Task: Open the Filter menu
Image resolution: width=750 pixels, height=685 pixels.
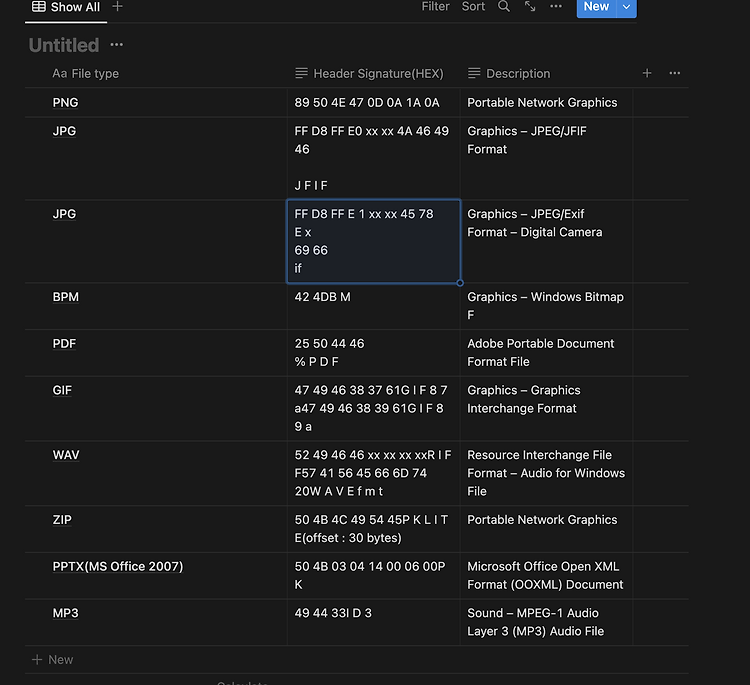Action: (435, 7)
